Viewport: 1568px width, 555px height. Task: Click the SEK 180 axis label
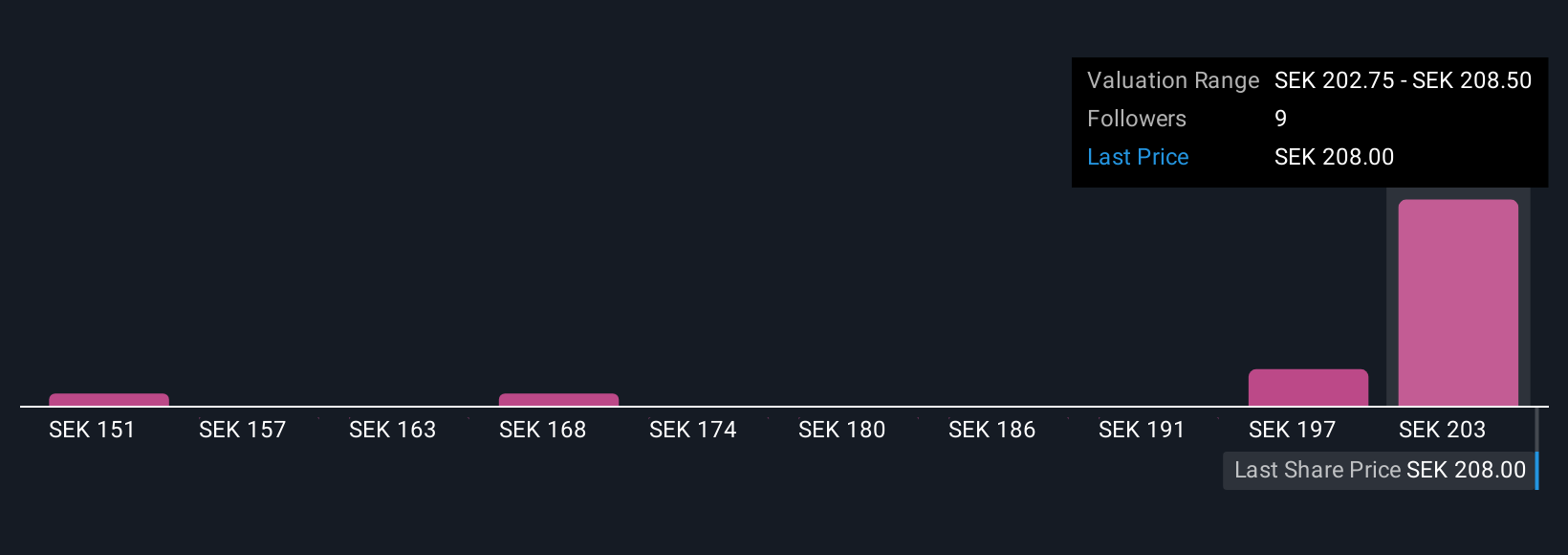click(x=841, y=430)
